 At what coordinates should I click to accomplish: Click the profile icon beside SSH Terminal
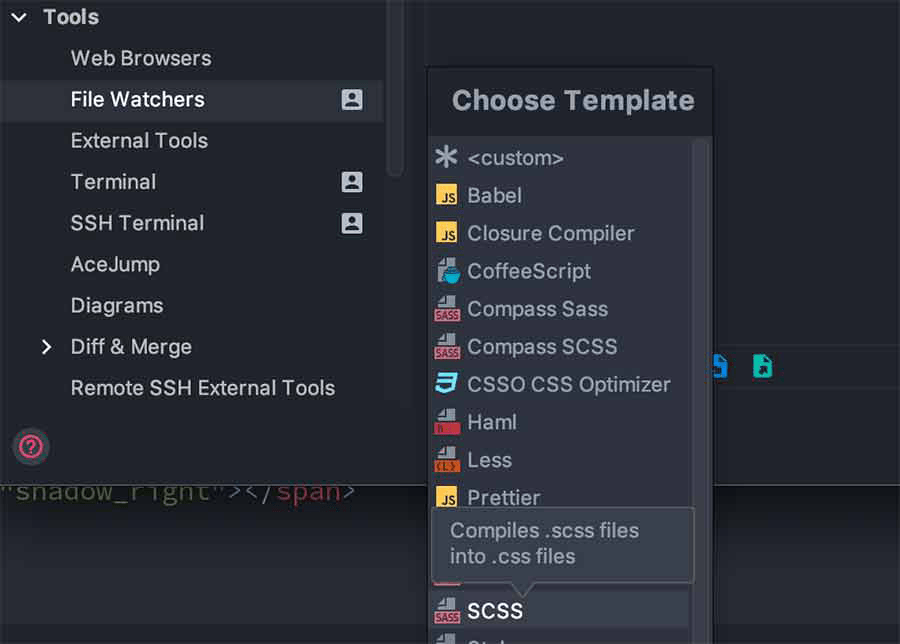pos(352,223)
